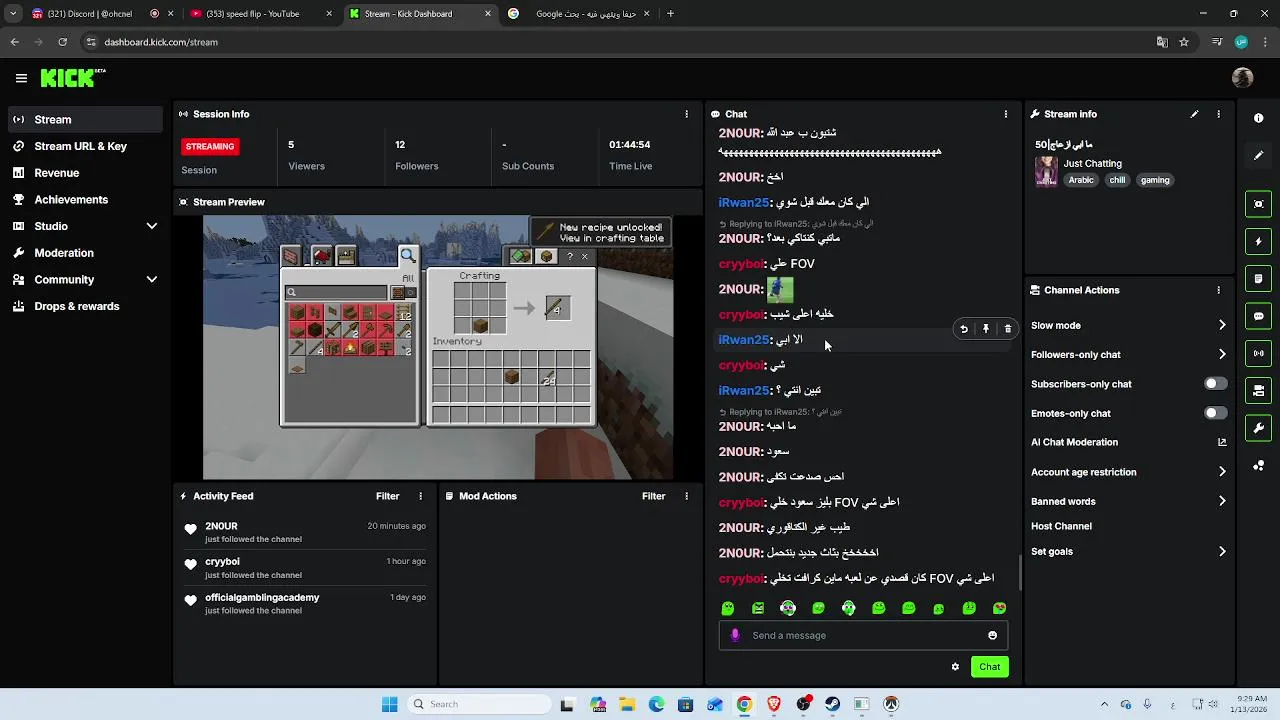This screenshot has width=1280, height=720.
Task: Click username cryyboi in the Activity Feed
Action: tap(222, 562)
